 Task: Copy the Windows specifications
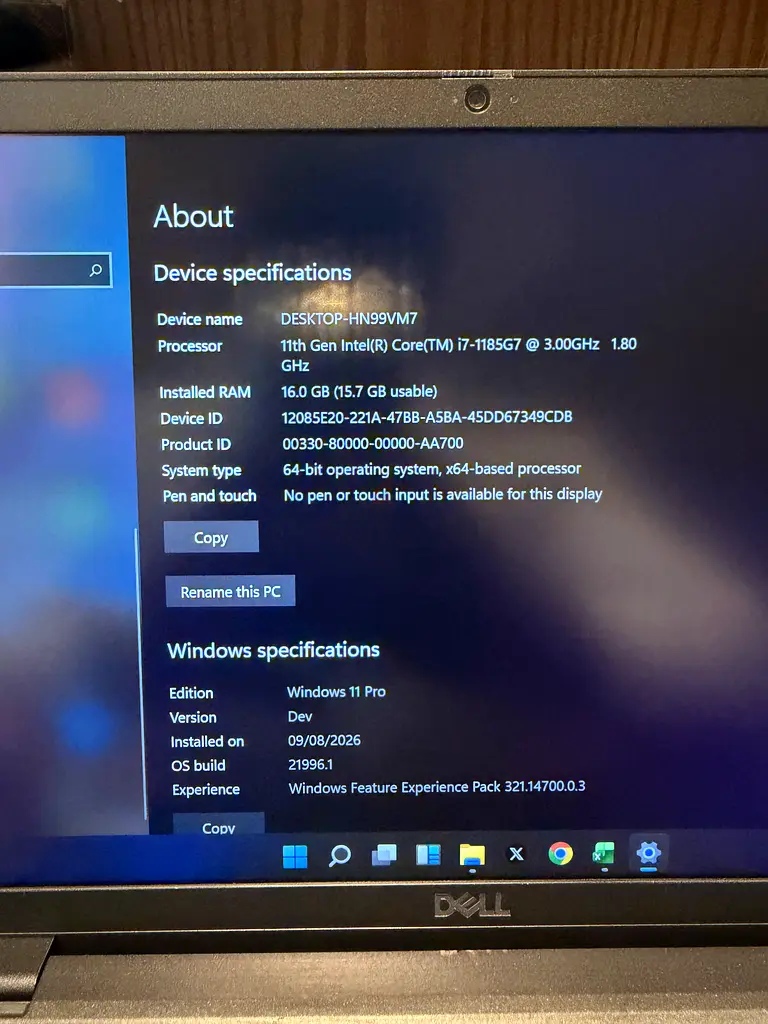point(218,824)
